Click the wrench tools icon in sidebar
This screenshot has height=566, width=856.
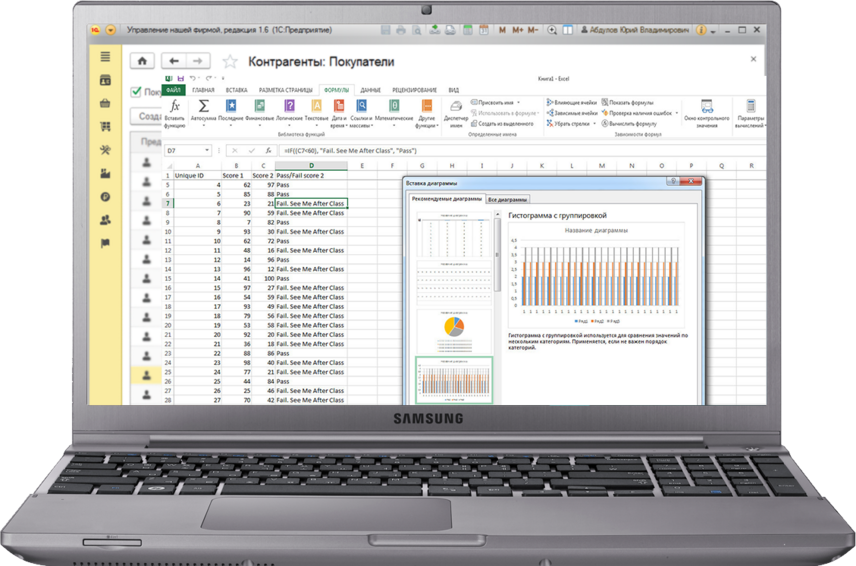click(105, 150)
